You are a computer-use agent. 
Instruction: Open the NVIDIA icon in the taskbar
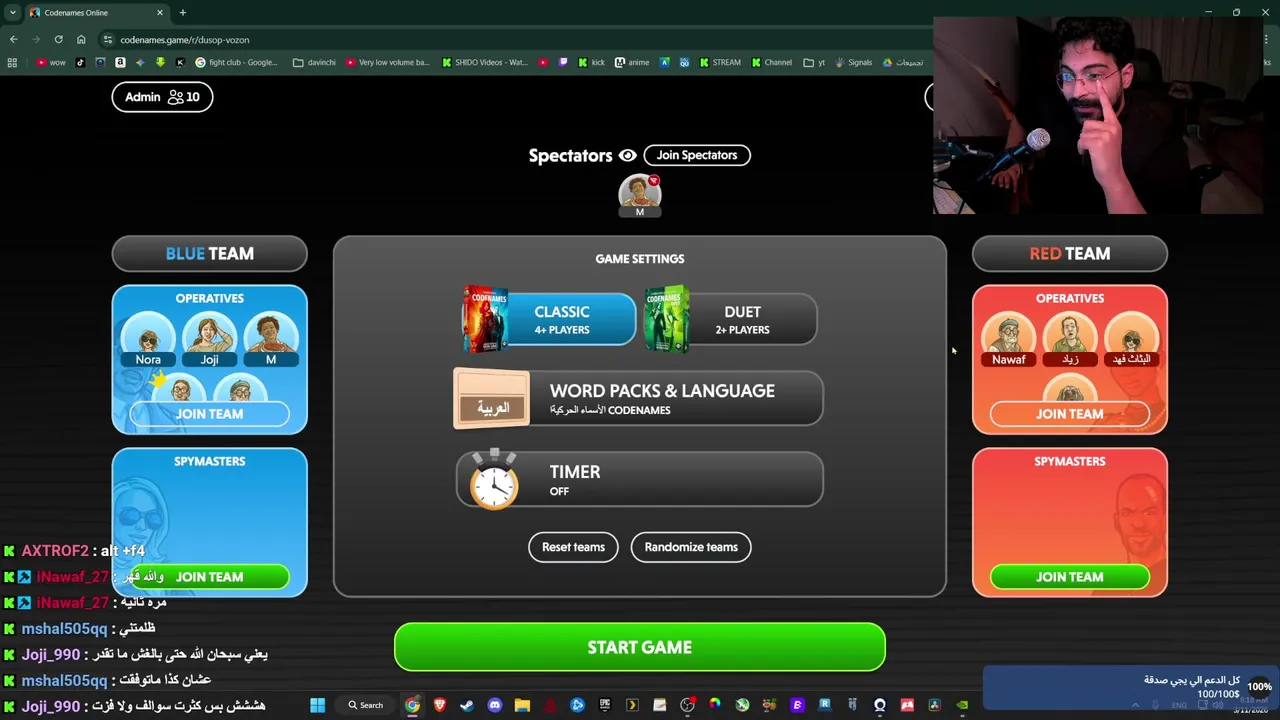pos(961,705)
